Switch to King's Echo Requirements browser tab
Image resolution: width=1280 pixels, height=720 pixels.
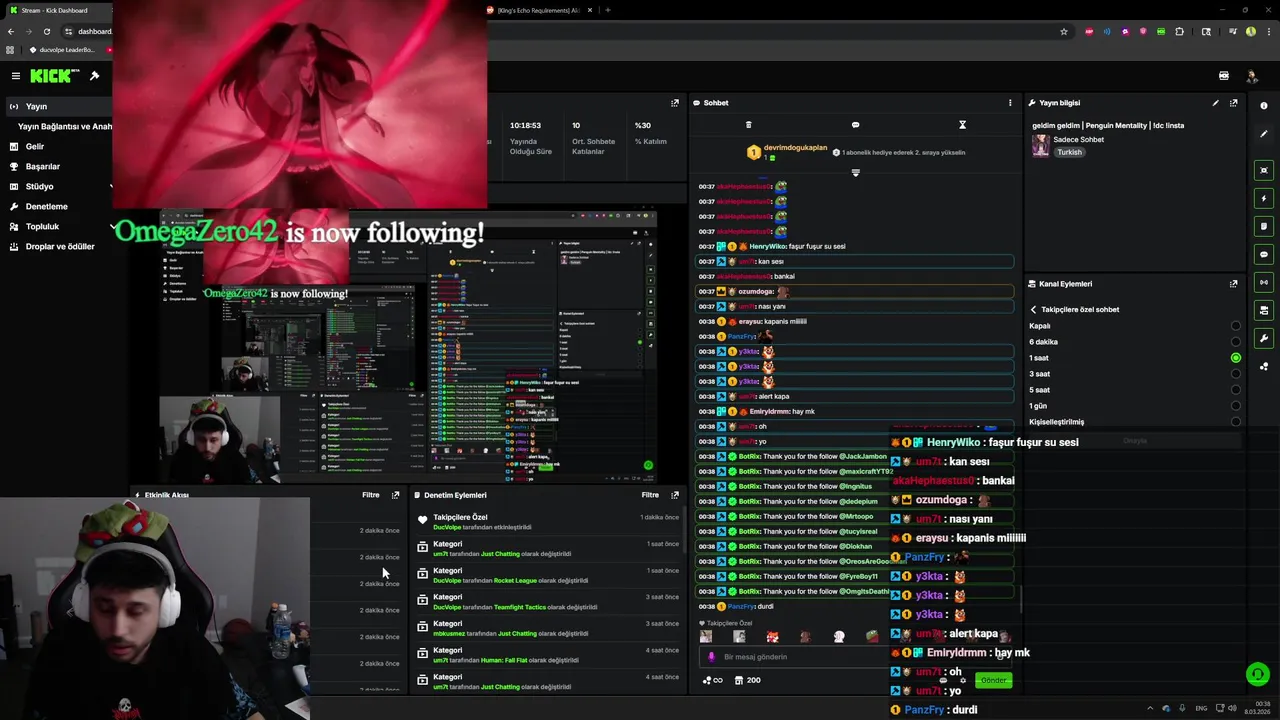point(540,10)
